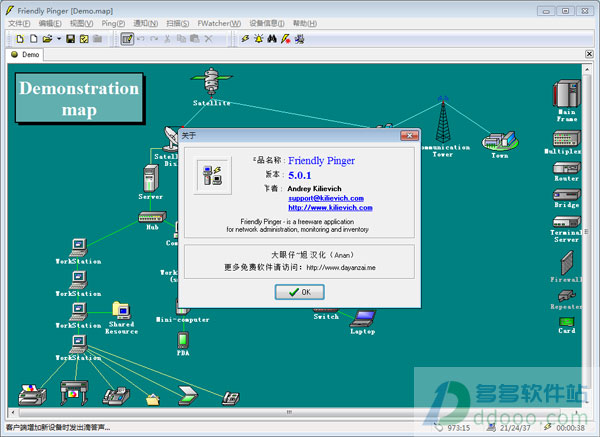
Task: Select the Card device icon
Action: click(567, 321)
